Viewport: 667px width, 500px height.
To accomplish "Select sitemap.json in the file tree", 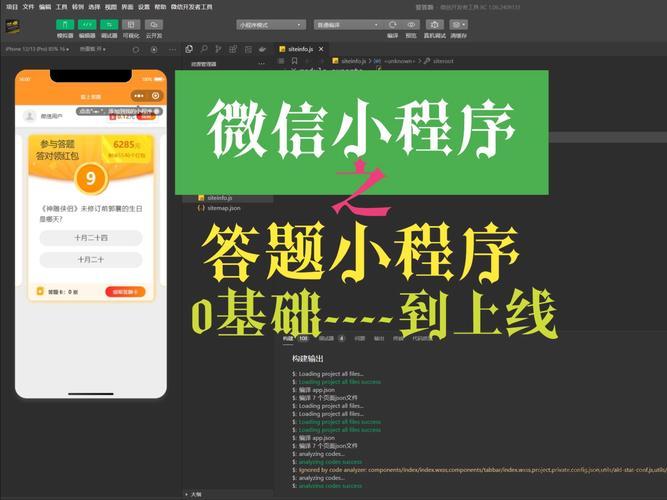I will pyautogui.click(x=222, y=208).
